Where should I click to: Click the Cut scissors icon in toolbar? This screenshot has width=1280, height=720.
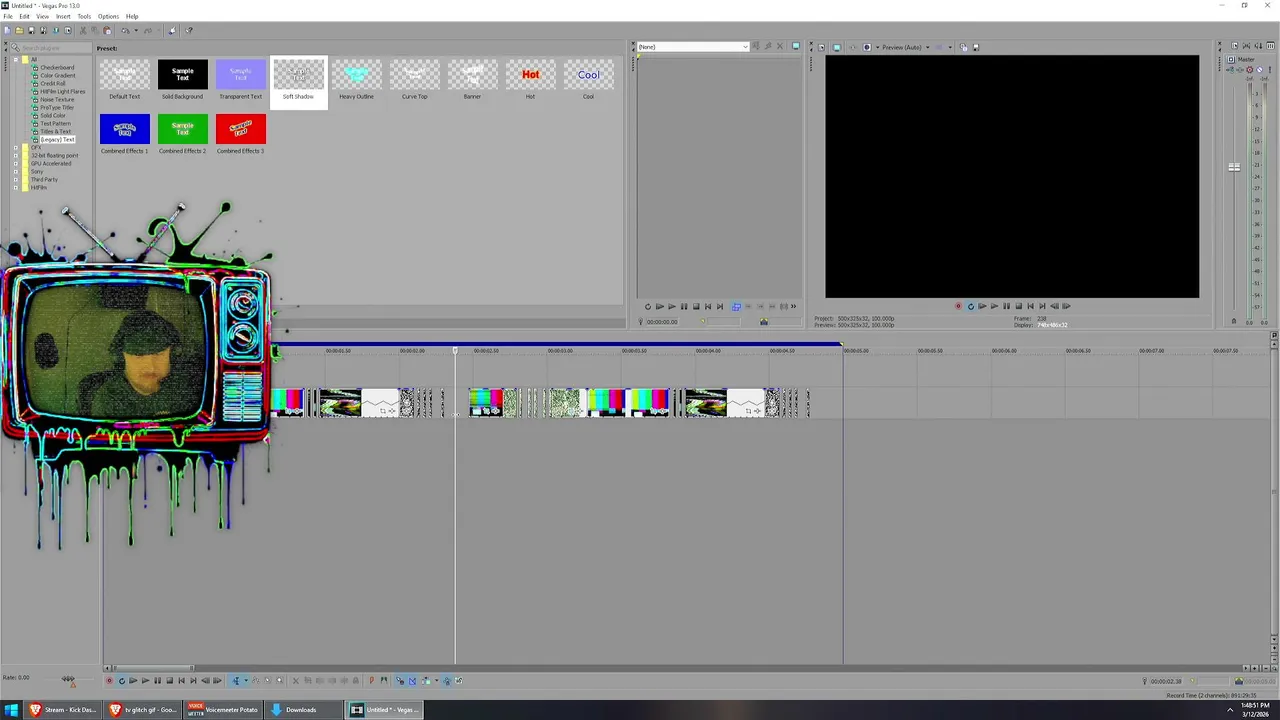click(83, 30)
